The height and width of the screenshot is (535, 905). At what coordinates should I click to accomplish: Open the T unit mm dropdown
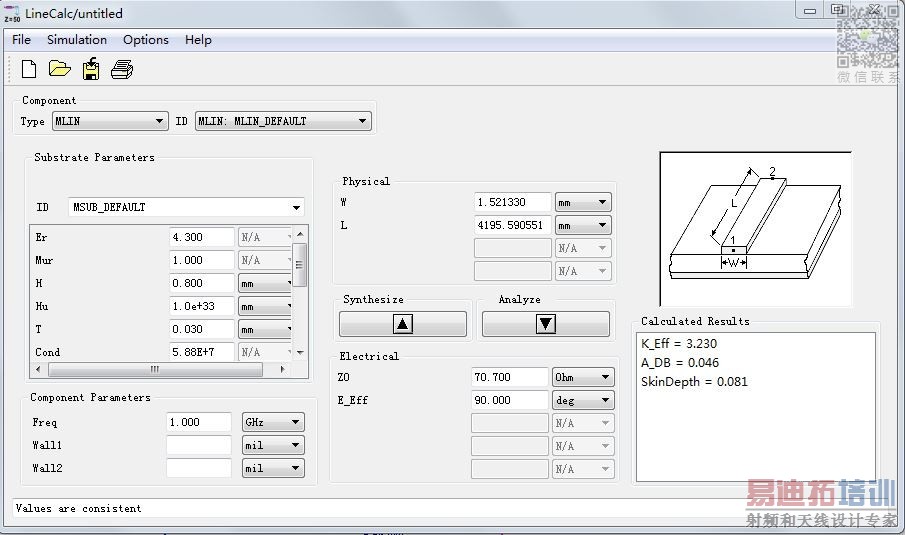[265, 330]
